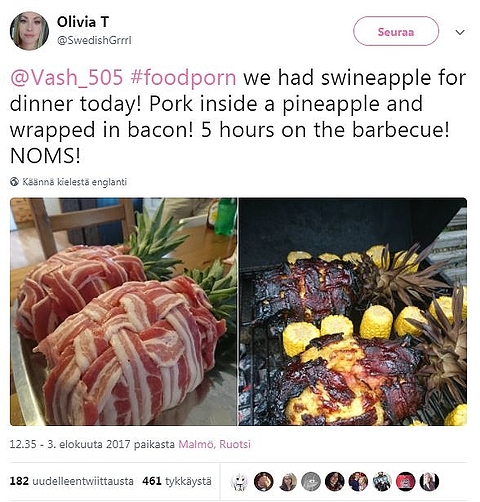Follow the account with the Seuraa button
The width and height of the screenshot is (480, 502).
[396, 31]
